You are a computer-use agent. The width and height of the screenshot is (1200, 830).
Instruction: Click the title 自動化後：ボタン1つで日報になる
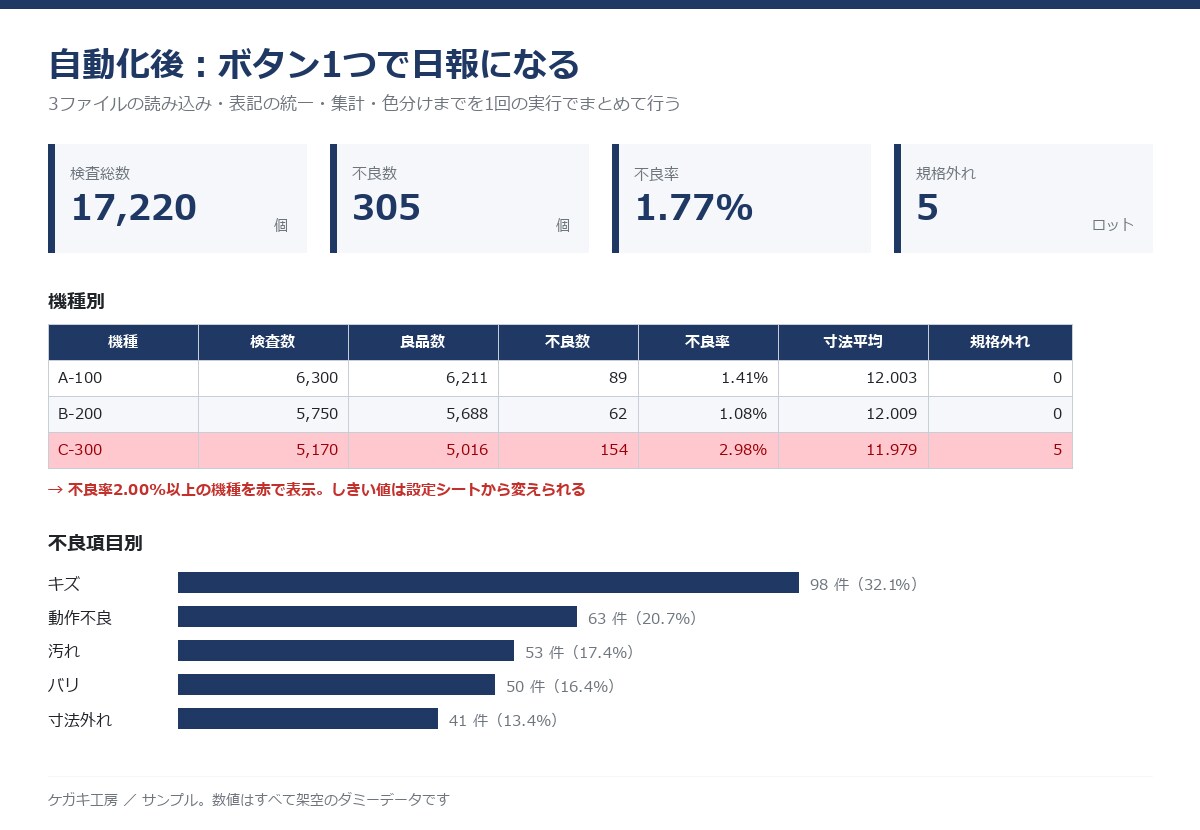[x=314, y=64]
